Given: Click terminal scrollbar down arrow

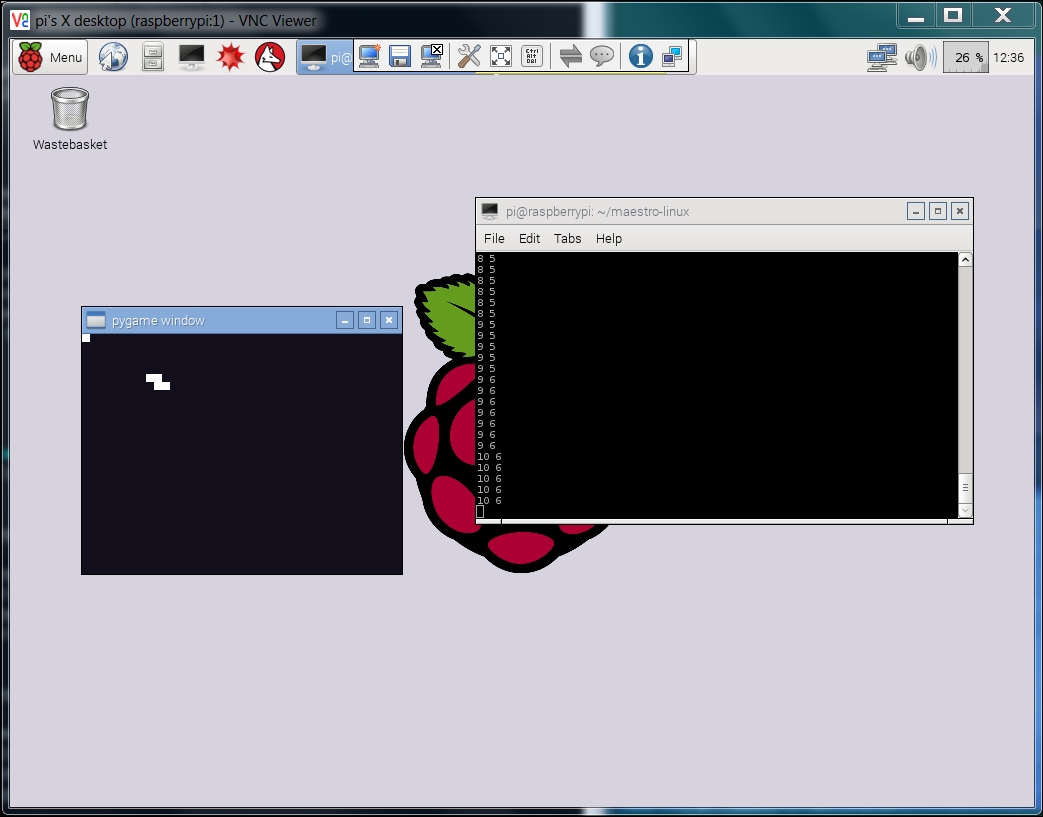Looking at the screenshot, I should coord(965,510).
